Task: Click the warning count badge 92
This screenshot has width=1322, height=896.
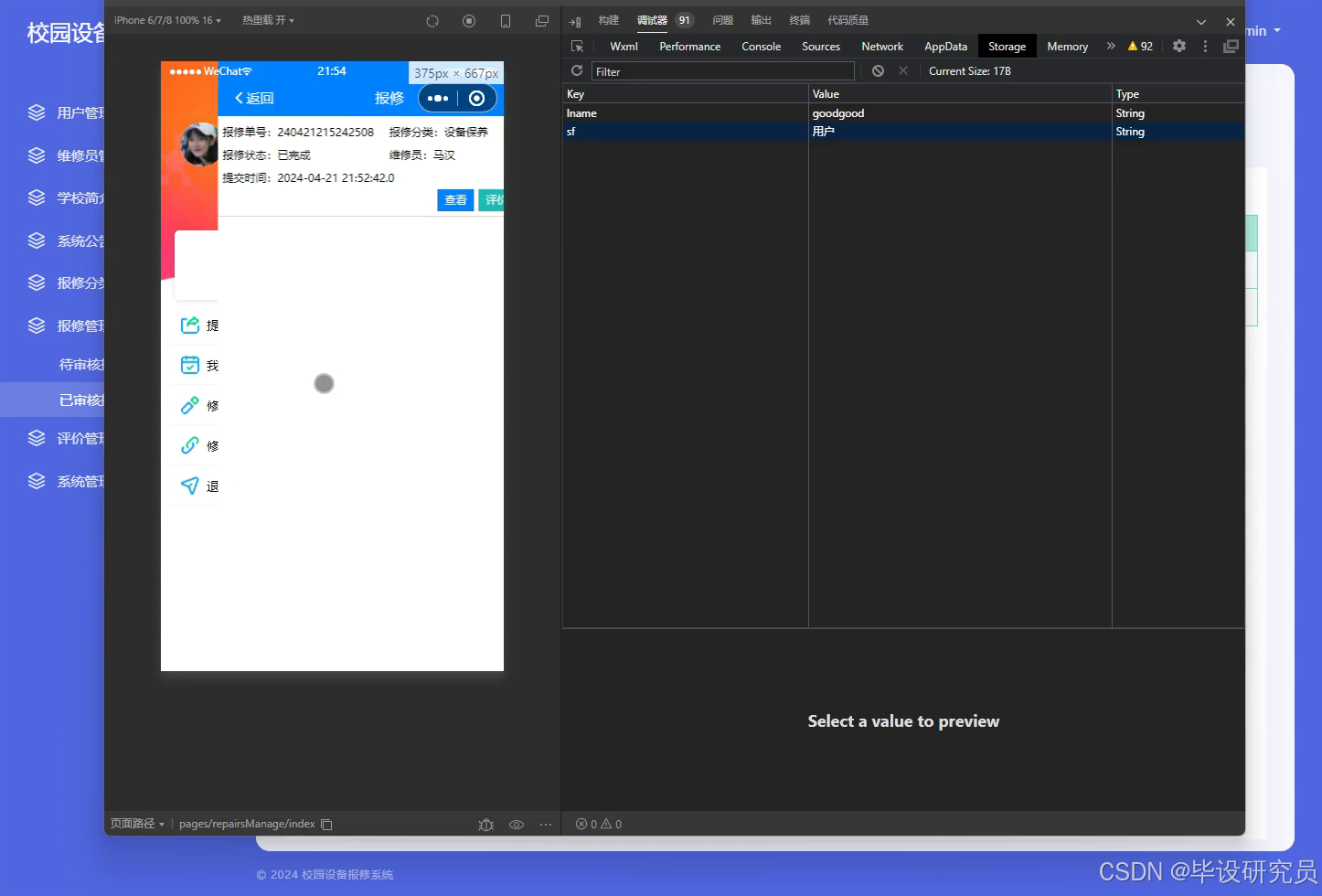Action: click(x=1140, y=46)
